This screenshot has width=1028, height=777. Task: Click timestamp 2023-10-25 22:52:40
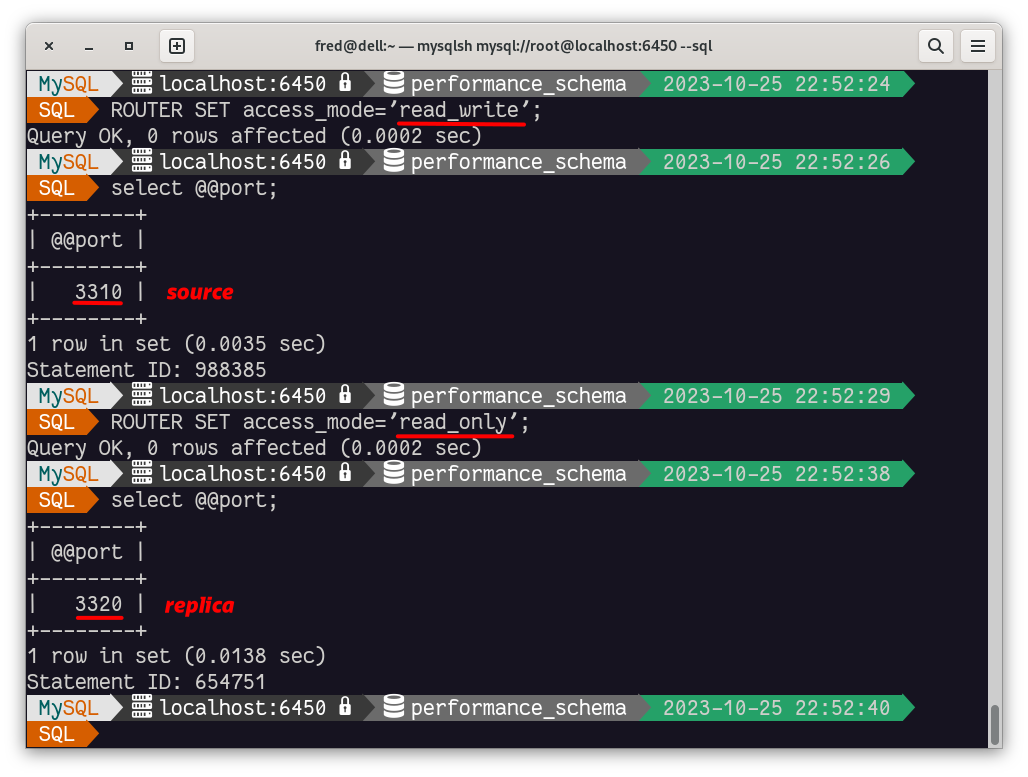point(776,708)
